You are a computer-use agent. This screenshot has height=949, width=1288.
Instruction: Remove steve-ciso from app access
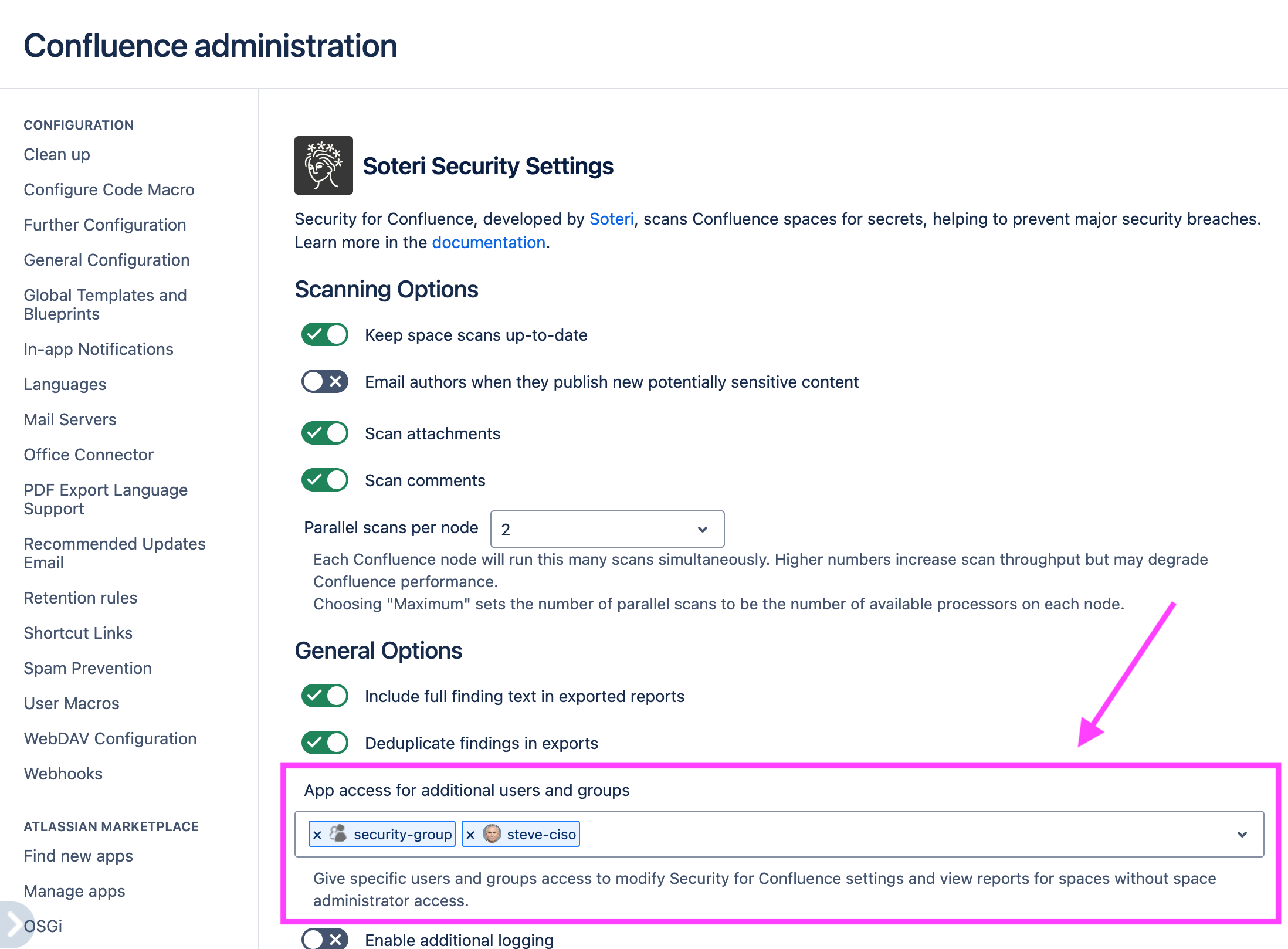click(470, 833)
